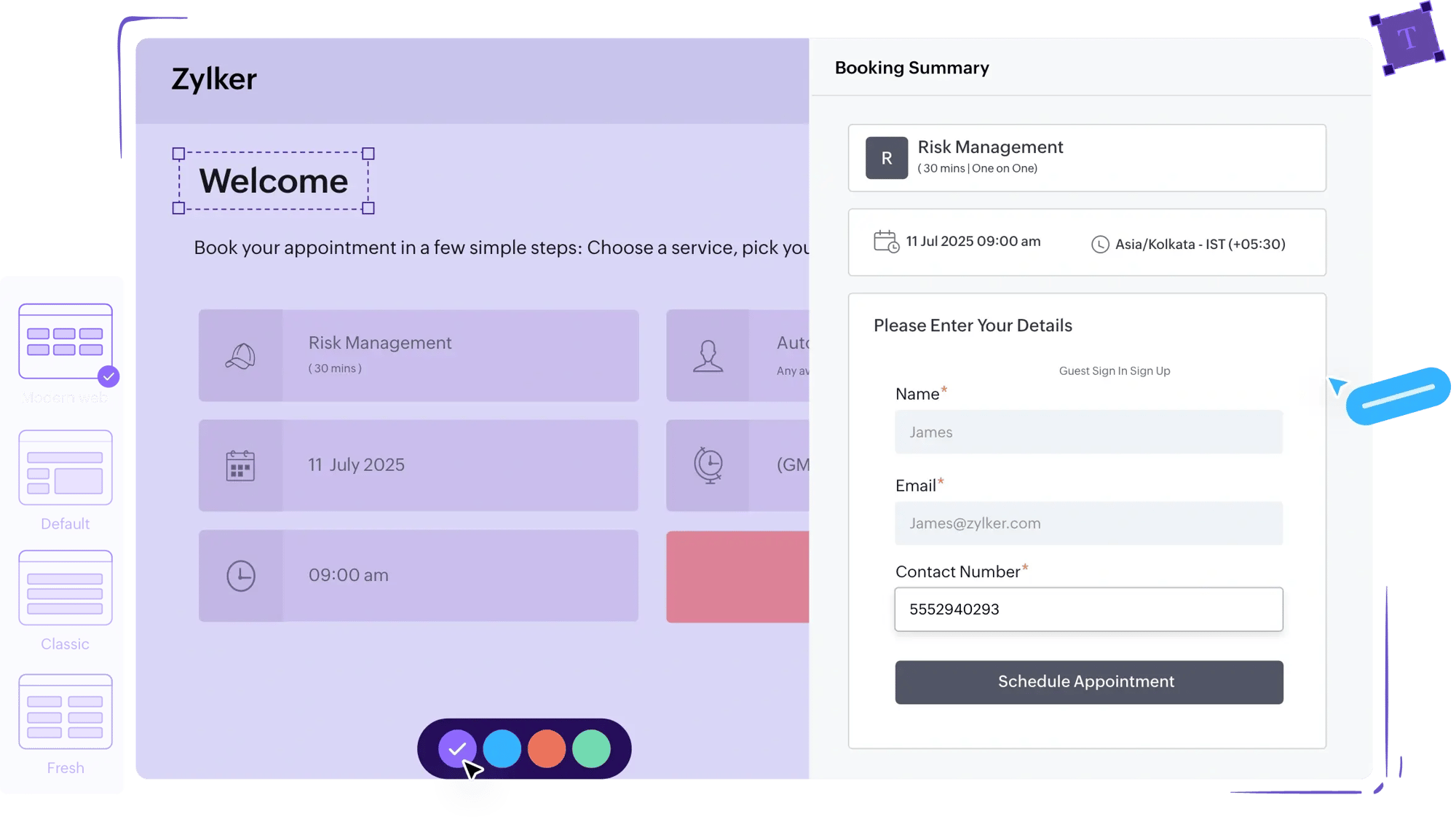Screen dimensions: 1456x835
Task: Click into the Name input field
Action: tap(1088, 432)
